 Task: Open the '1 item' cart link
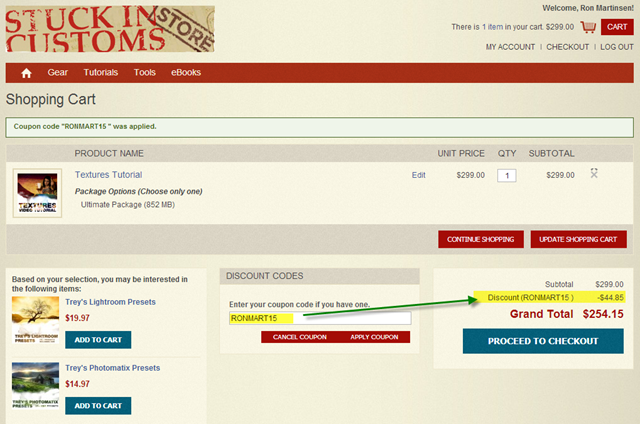coord(492,27)
